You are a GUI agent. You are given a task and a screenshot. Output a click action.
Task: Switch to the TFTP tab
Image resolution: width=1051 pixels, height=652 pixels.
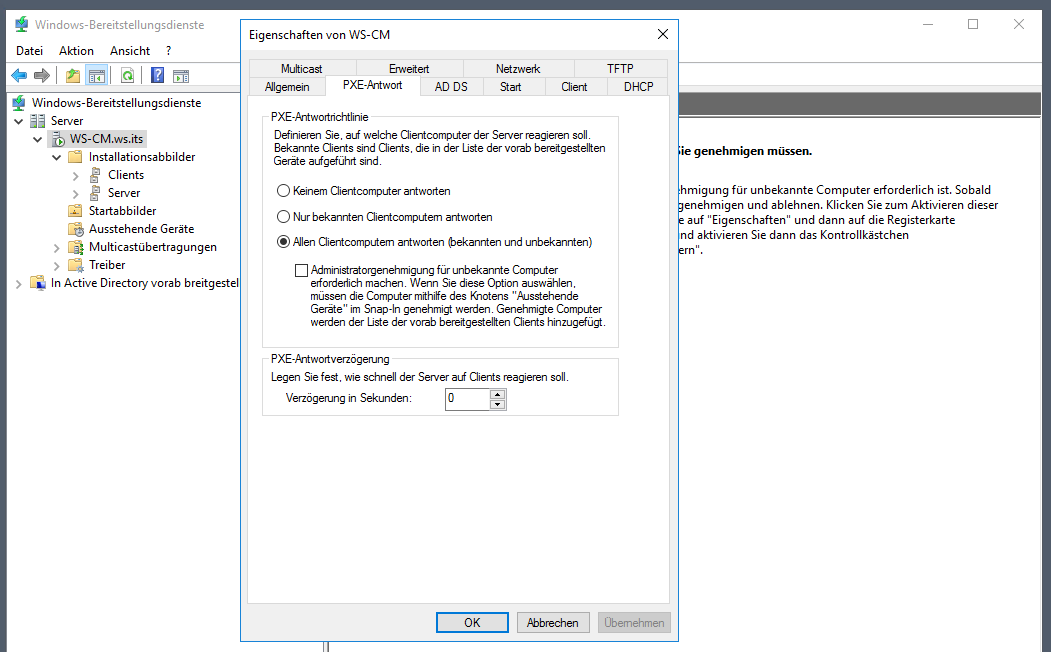click(x=620, y=68)
